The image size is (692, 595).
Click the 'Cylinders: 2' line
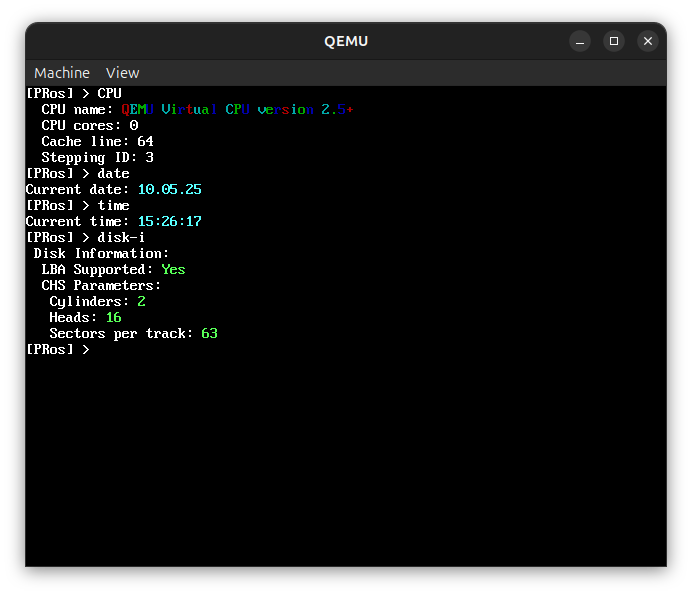pos(98,301)
